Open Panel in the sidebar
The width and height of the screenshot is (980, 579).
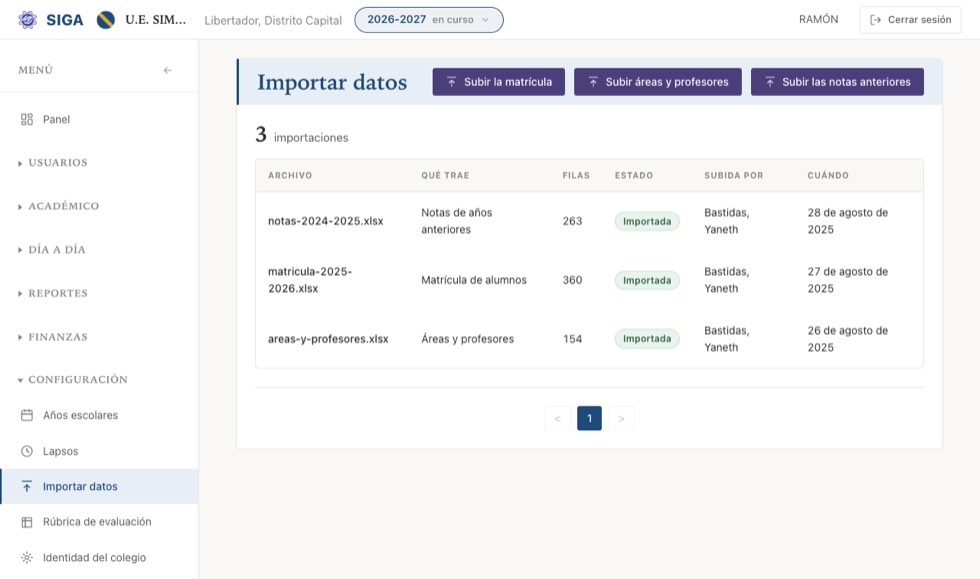99,119
